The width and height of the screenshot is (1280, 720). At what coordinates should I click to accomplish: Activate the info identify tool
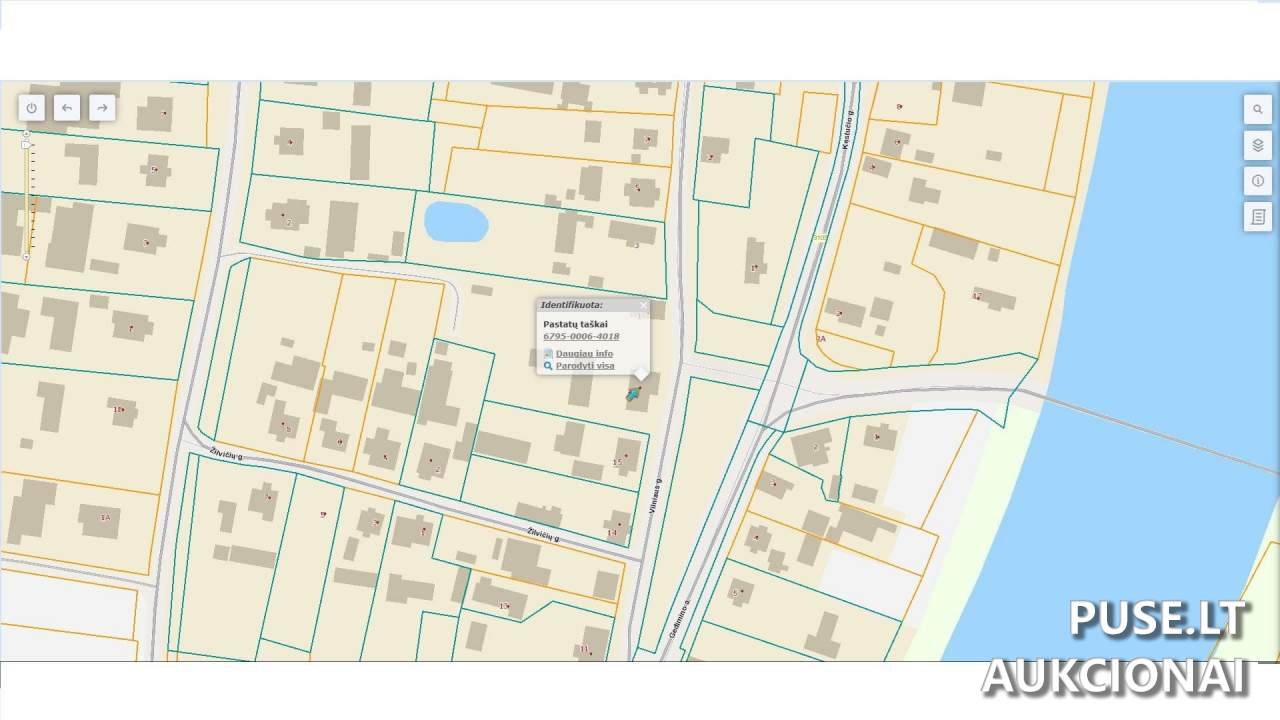(1257, 181)
